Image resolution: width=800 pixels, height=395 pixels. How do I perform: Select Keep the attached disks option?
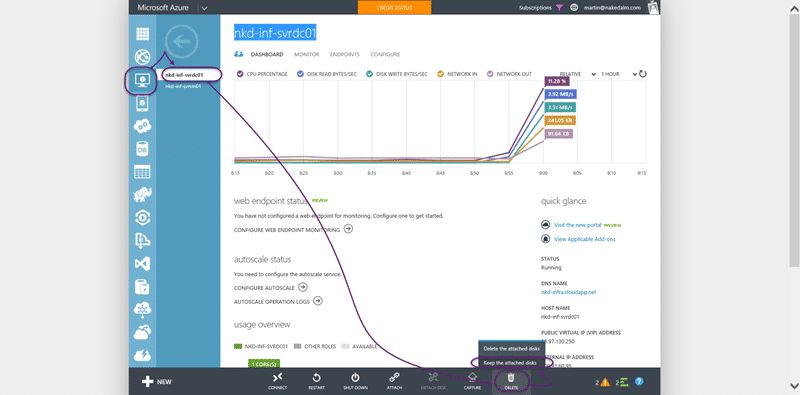[510, 362]
